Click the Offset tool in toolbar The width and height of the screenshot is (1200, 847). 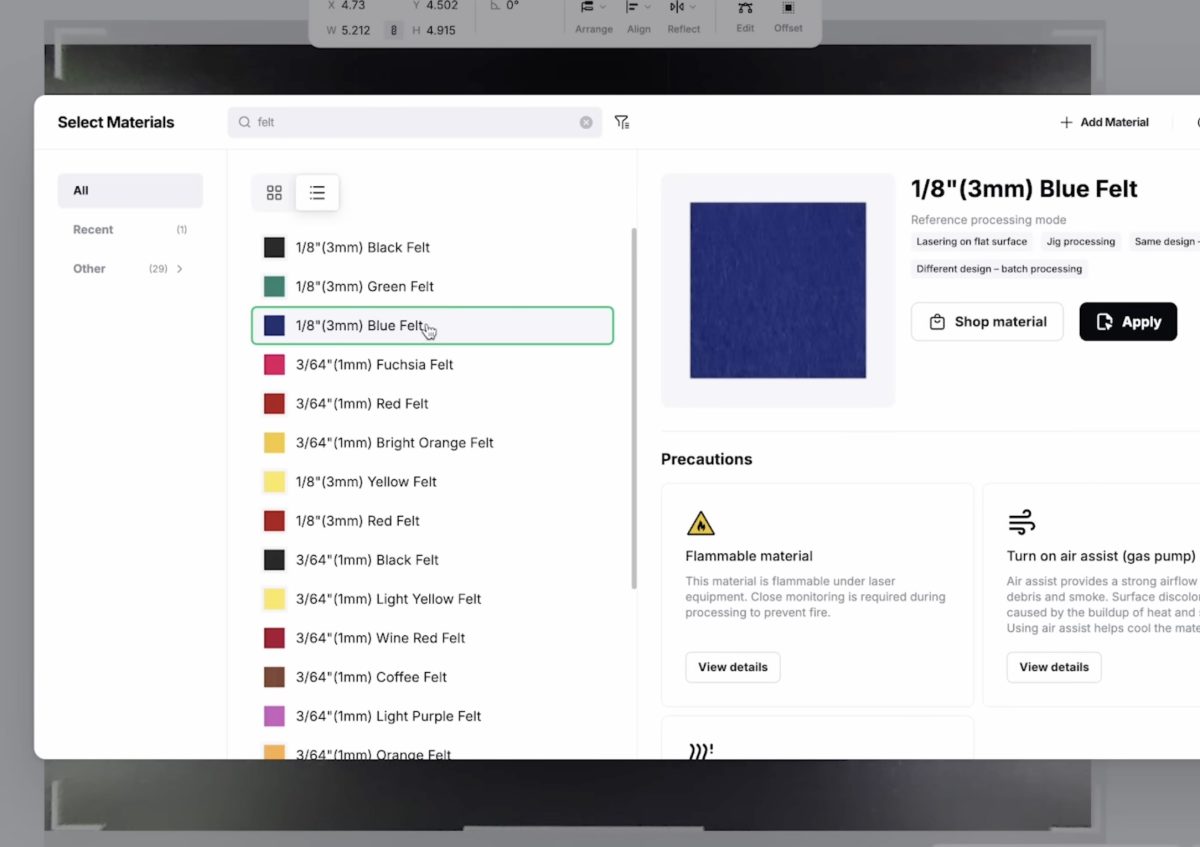click(788, 17)
